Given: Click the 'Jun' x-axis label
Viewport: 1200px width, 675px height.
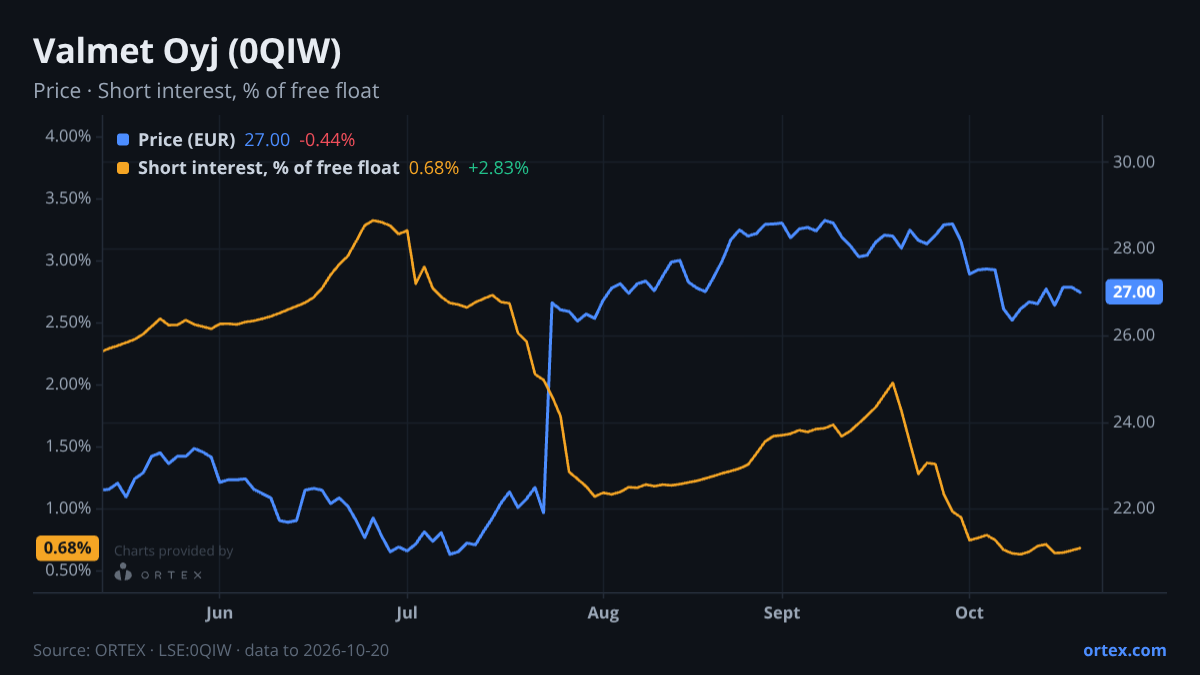Looking at the screenshot, I should (219, 612).
